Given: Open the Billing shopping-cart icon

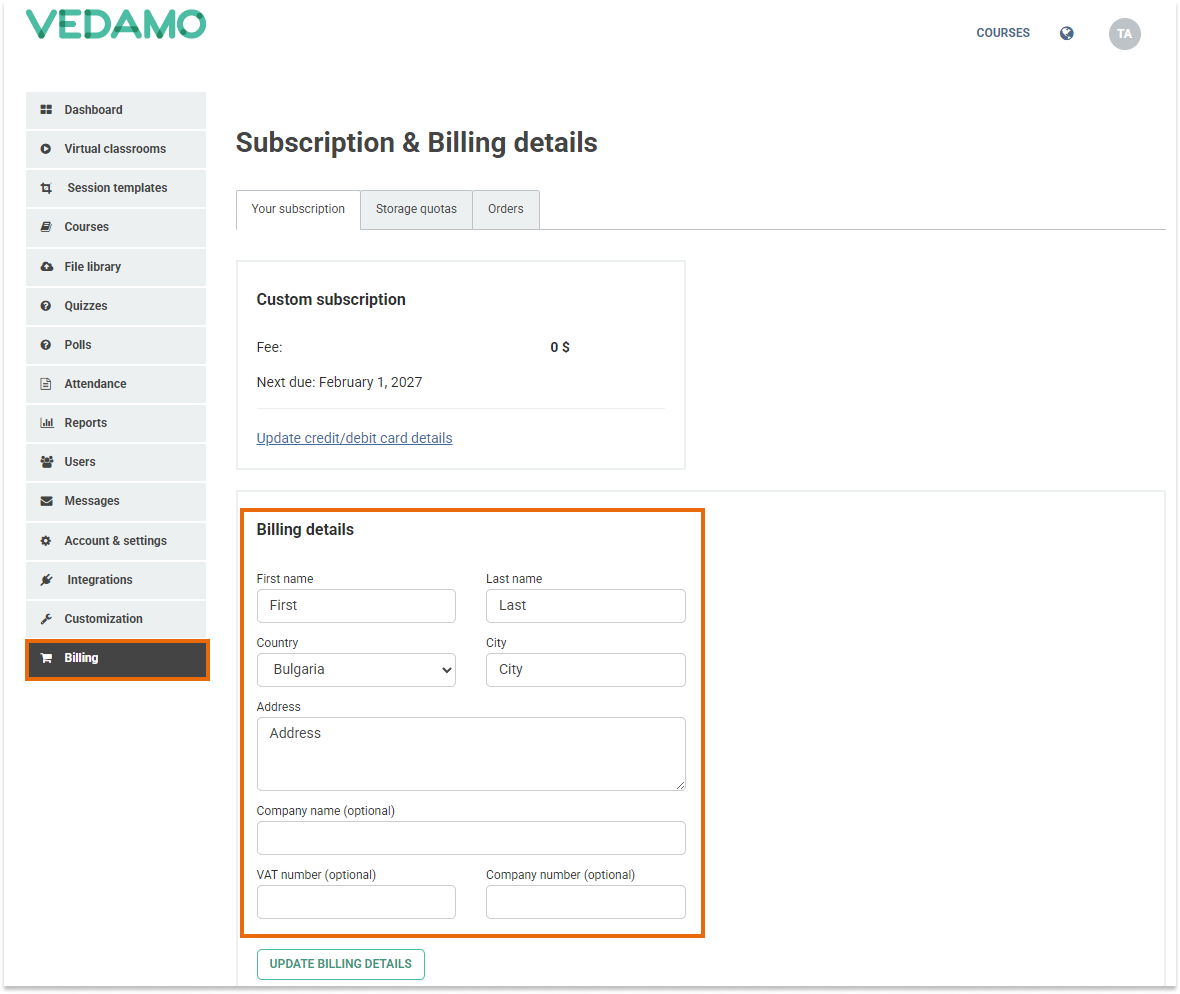Looking at the screenshot, I should click(x=47, y=657).
